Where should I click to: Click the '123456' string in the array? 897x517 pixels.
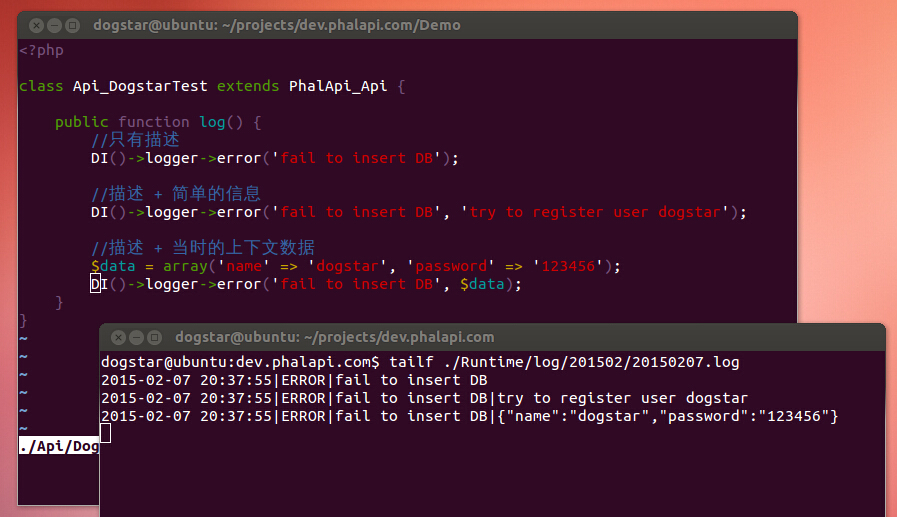pyautogui.click(x=568, y=267)
